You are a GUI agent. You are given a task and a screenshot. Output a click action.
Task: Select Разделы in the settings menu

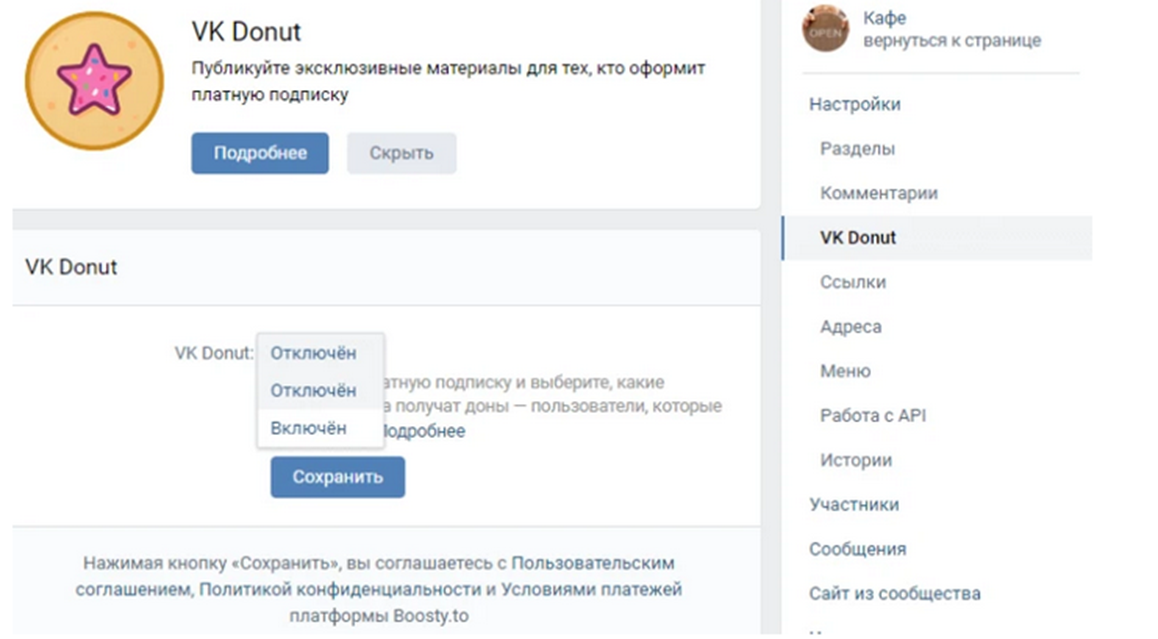(x=857, y=149)
